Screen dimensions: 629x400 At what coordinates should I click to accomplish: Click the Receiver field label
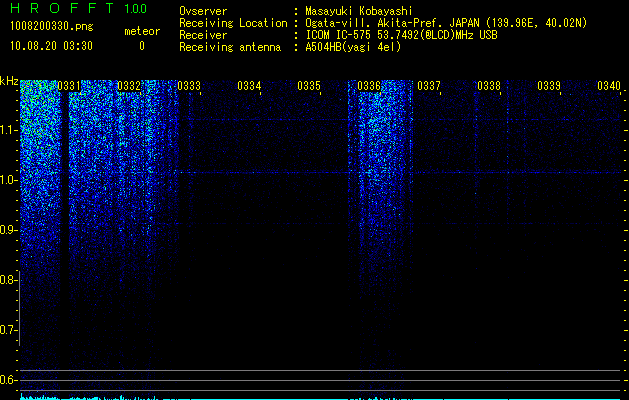tap(203, 35)
